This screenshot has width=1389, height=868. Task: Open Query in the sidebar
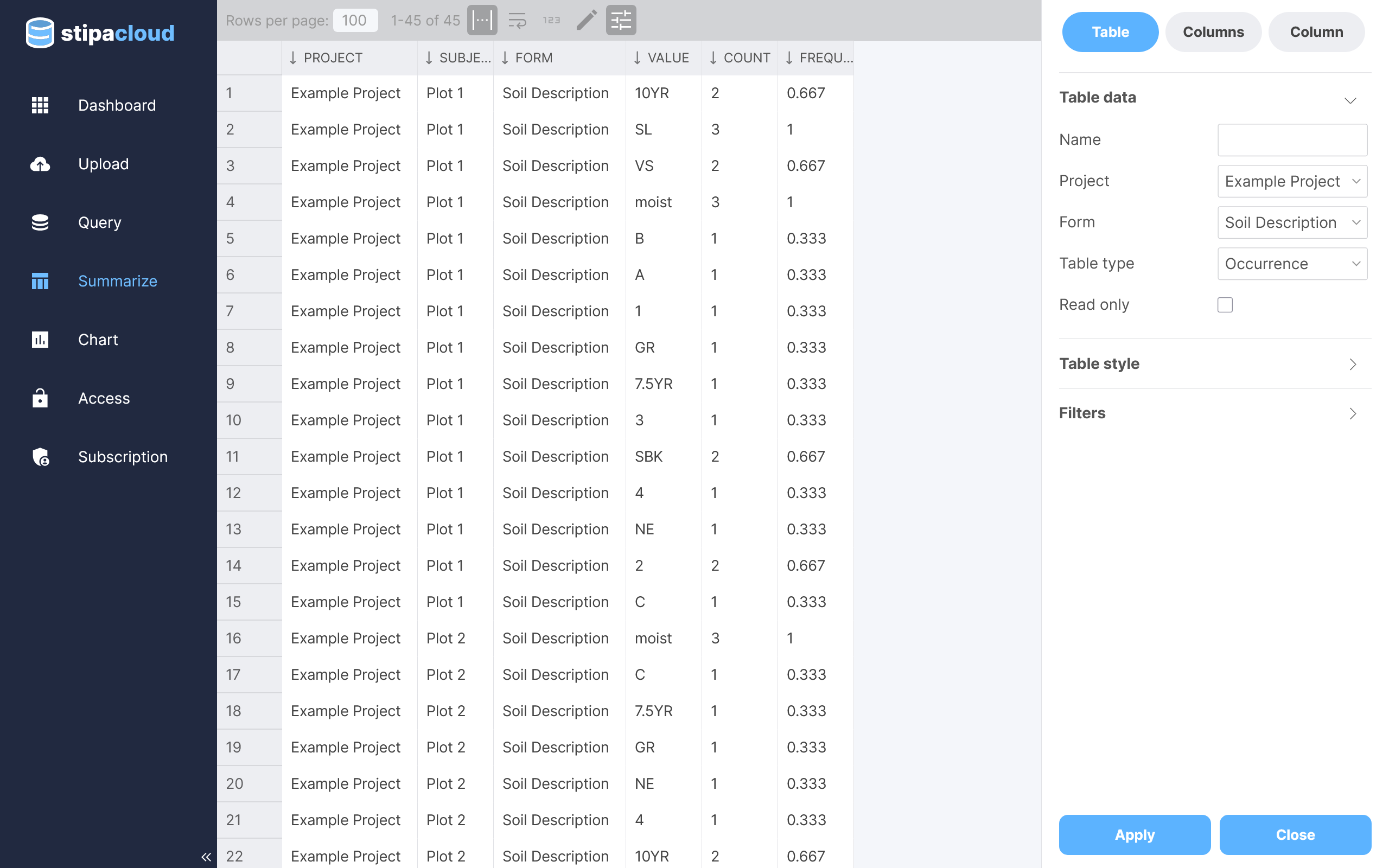[x=99, y=223]
